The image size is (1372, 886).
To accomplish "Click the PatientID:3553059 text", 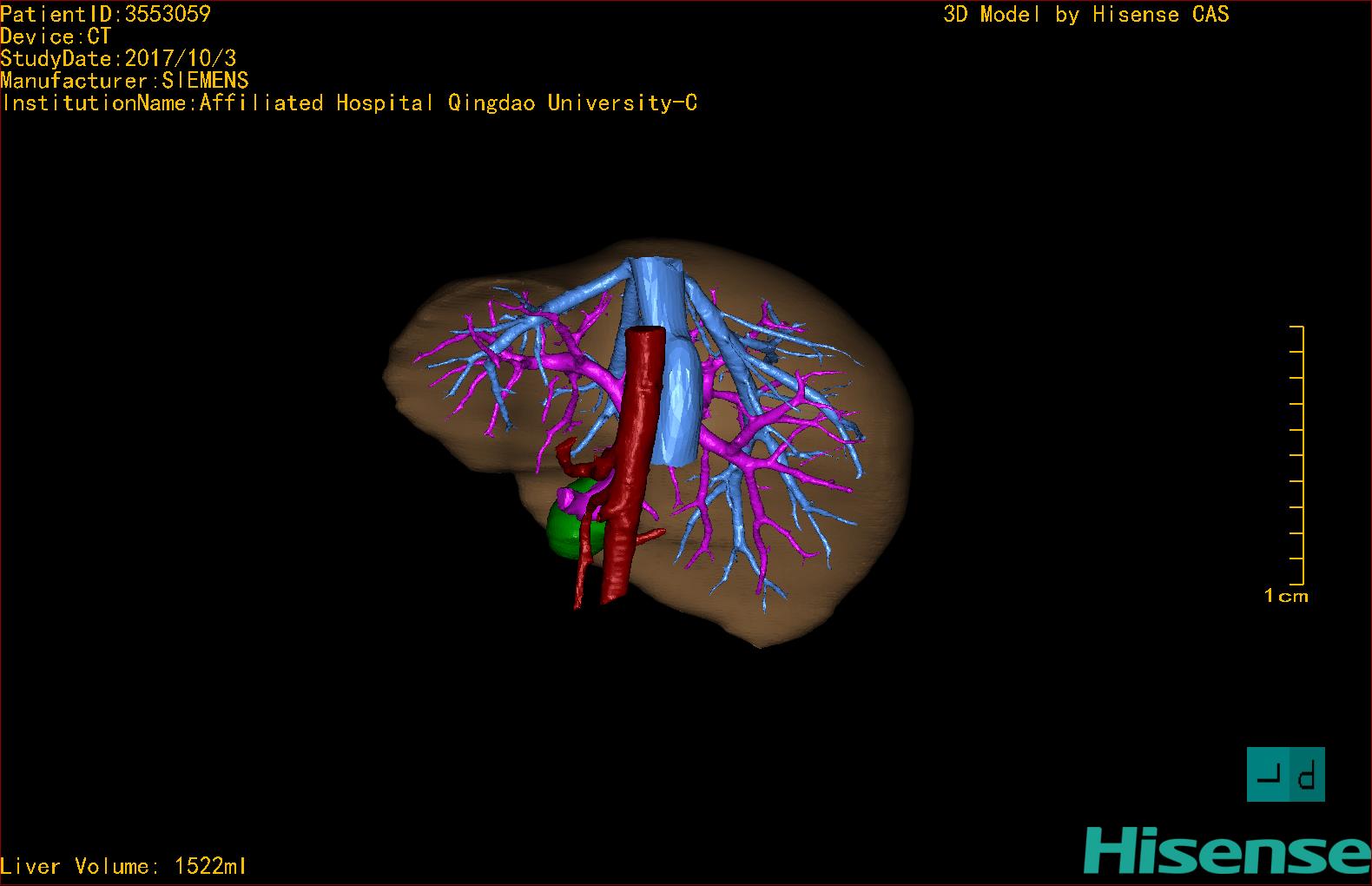I will pyautogui.click(x=105, y=14).
